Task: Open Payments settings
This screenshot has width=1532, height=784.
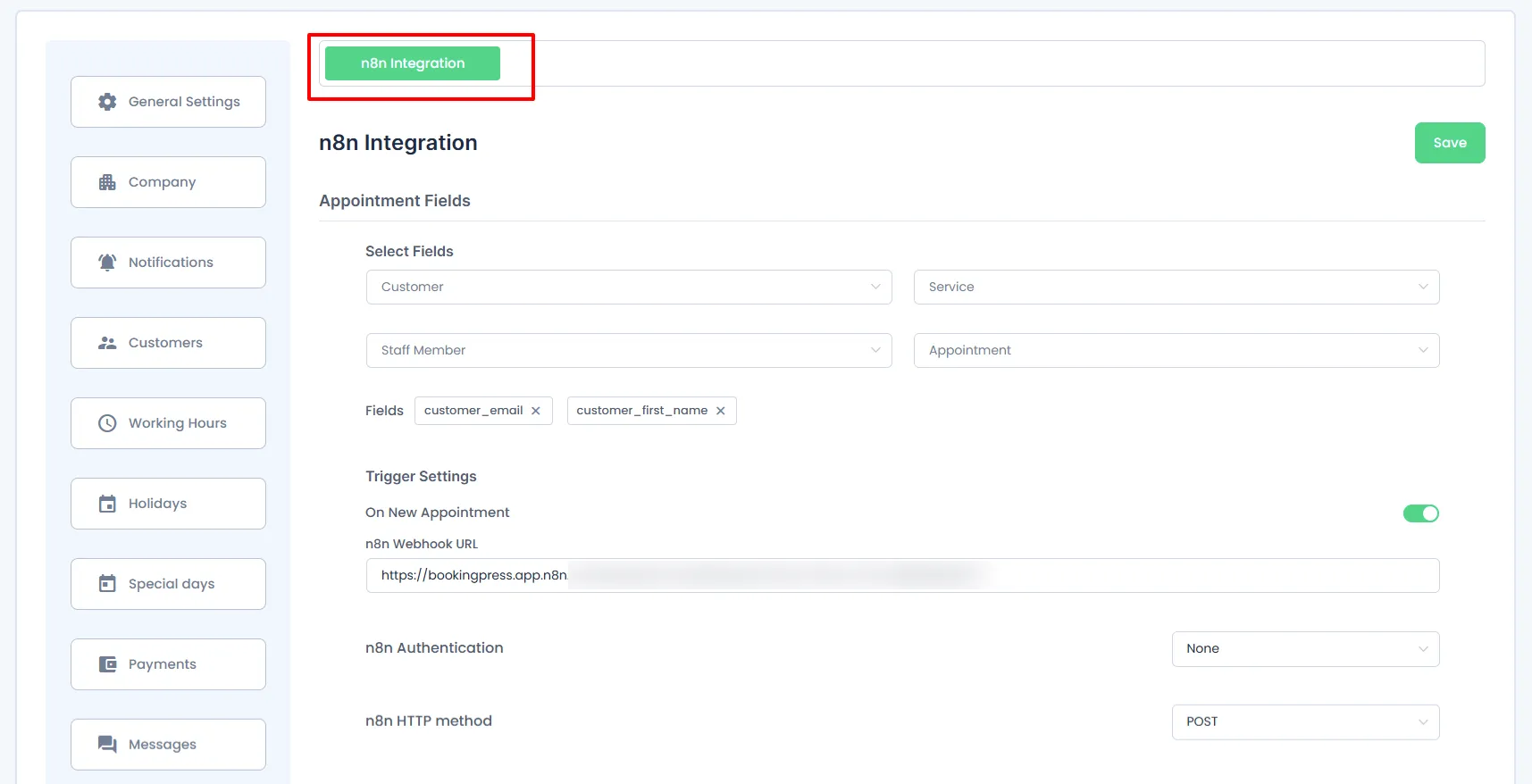Action: click(x=168, y=664)
